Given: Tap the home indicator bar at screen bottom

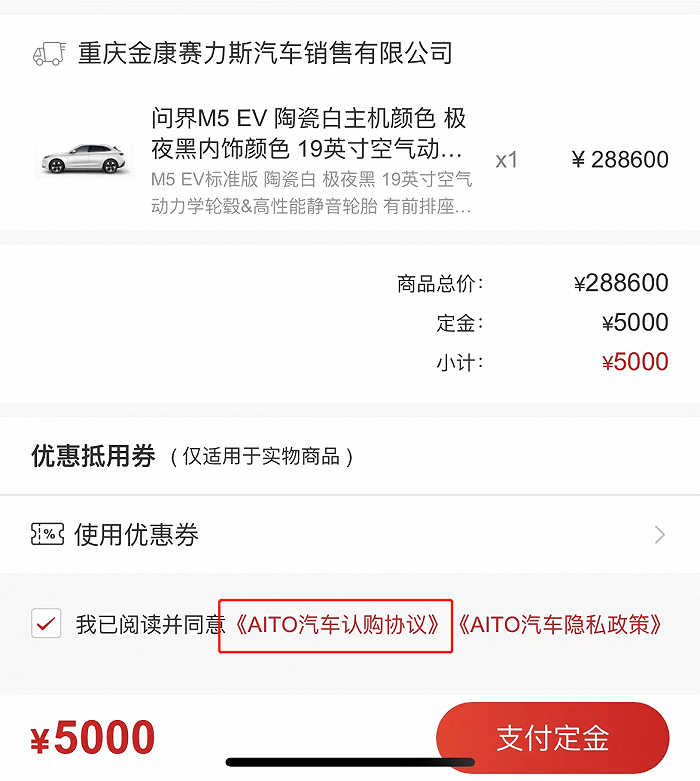Looking at the screenshot, I should click(x=349, y=762).
